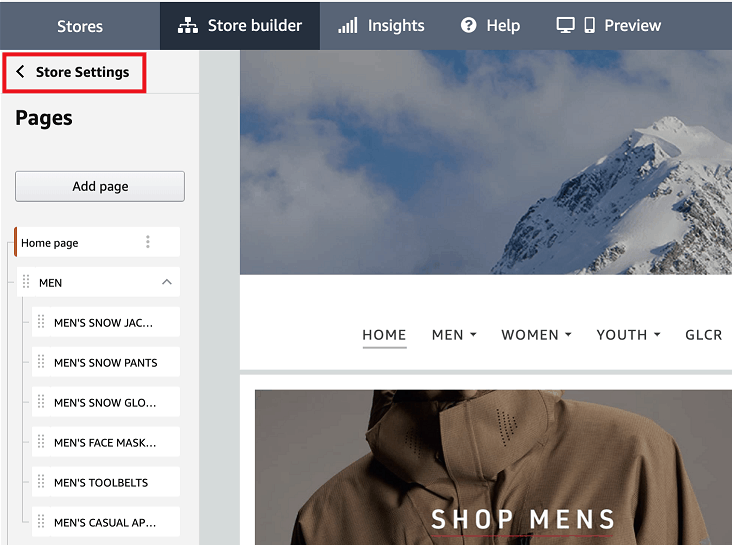Screen dimensions: 732x545
Task: Click the Pages heading
Action: [44, 118]
